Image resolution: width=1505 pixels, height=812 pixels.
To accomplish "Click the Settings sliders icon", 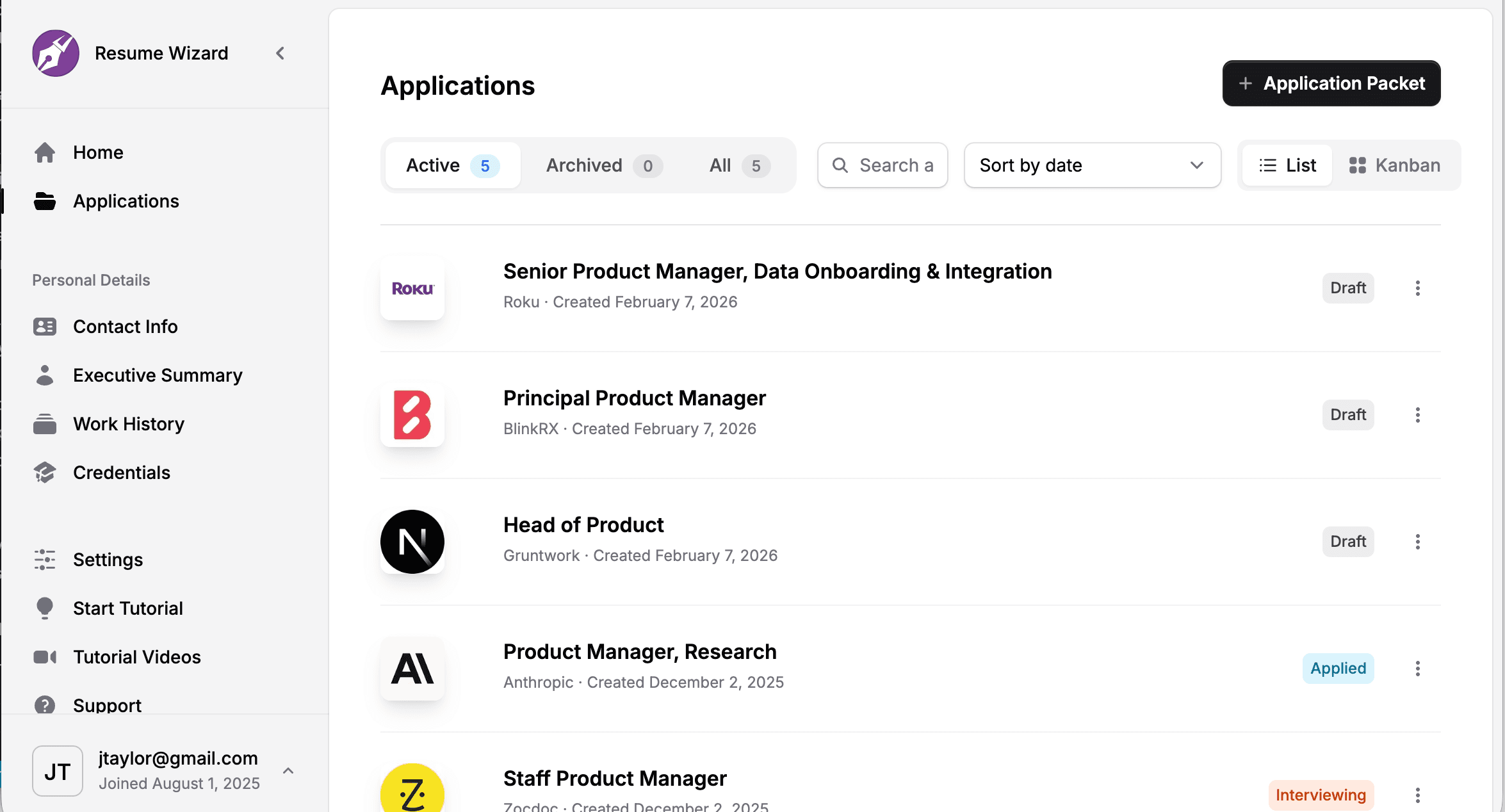I will 45,560.
